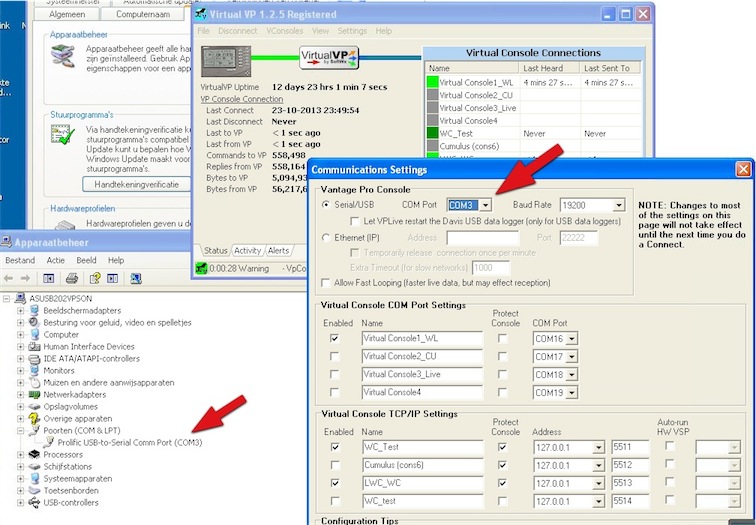
Task: Click port field showing 5513
Action: tap(630, 483)
